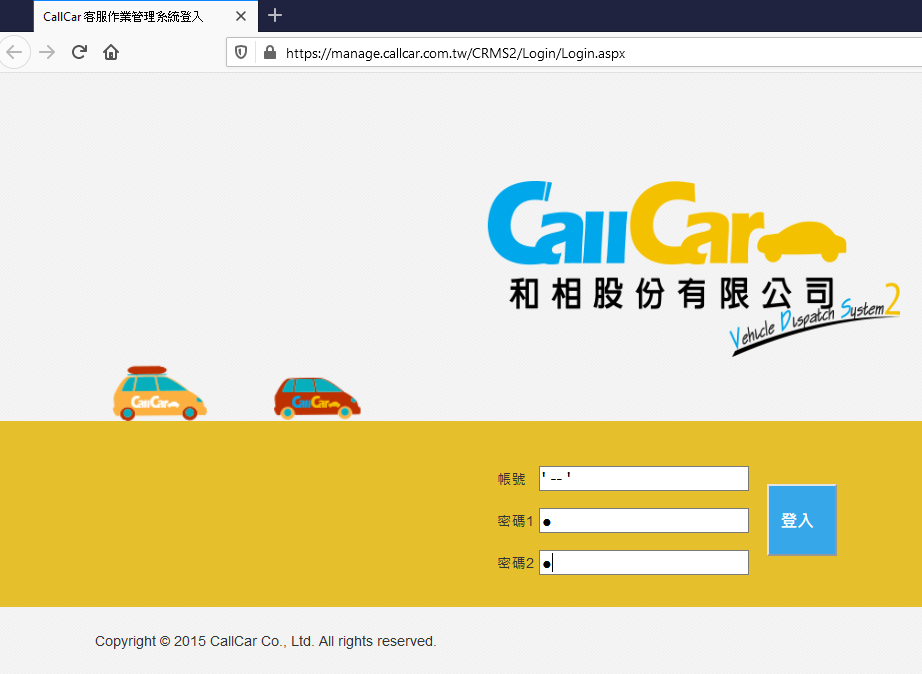Click the red CallCar car image
The height and width of the screenshot is (674, 922).
(x=317, y=398)
